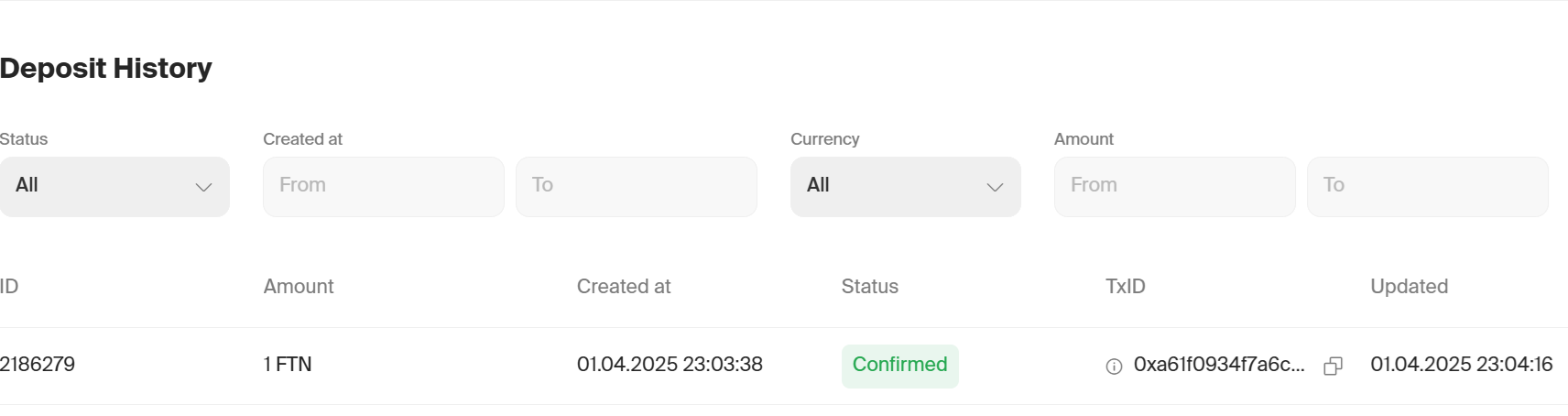The image size is (1568, 416).
Task: Focus the Amount To input field
Action: coord(1428,187)
